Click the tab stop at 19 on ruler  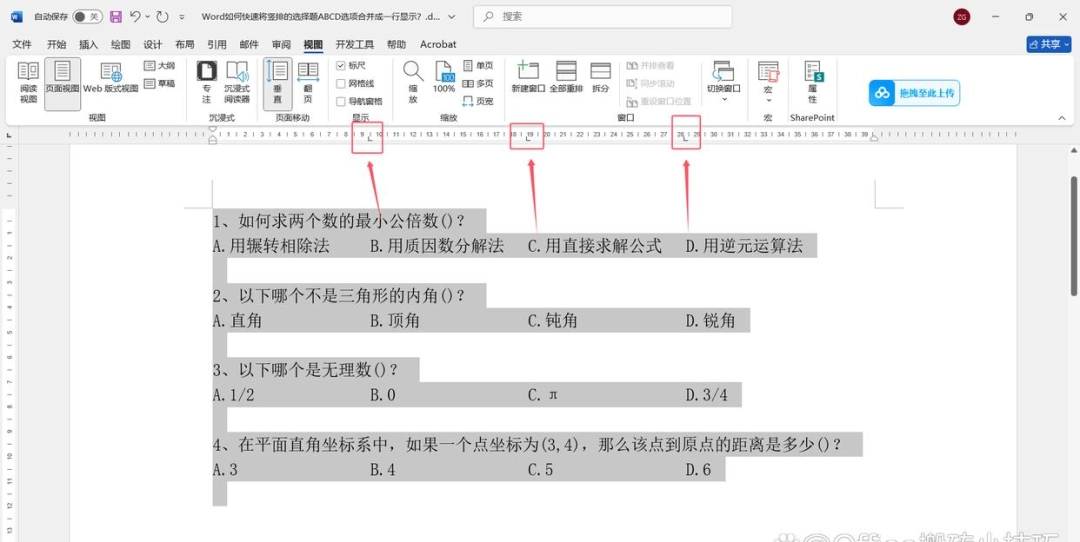tap(529, 139)
